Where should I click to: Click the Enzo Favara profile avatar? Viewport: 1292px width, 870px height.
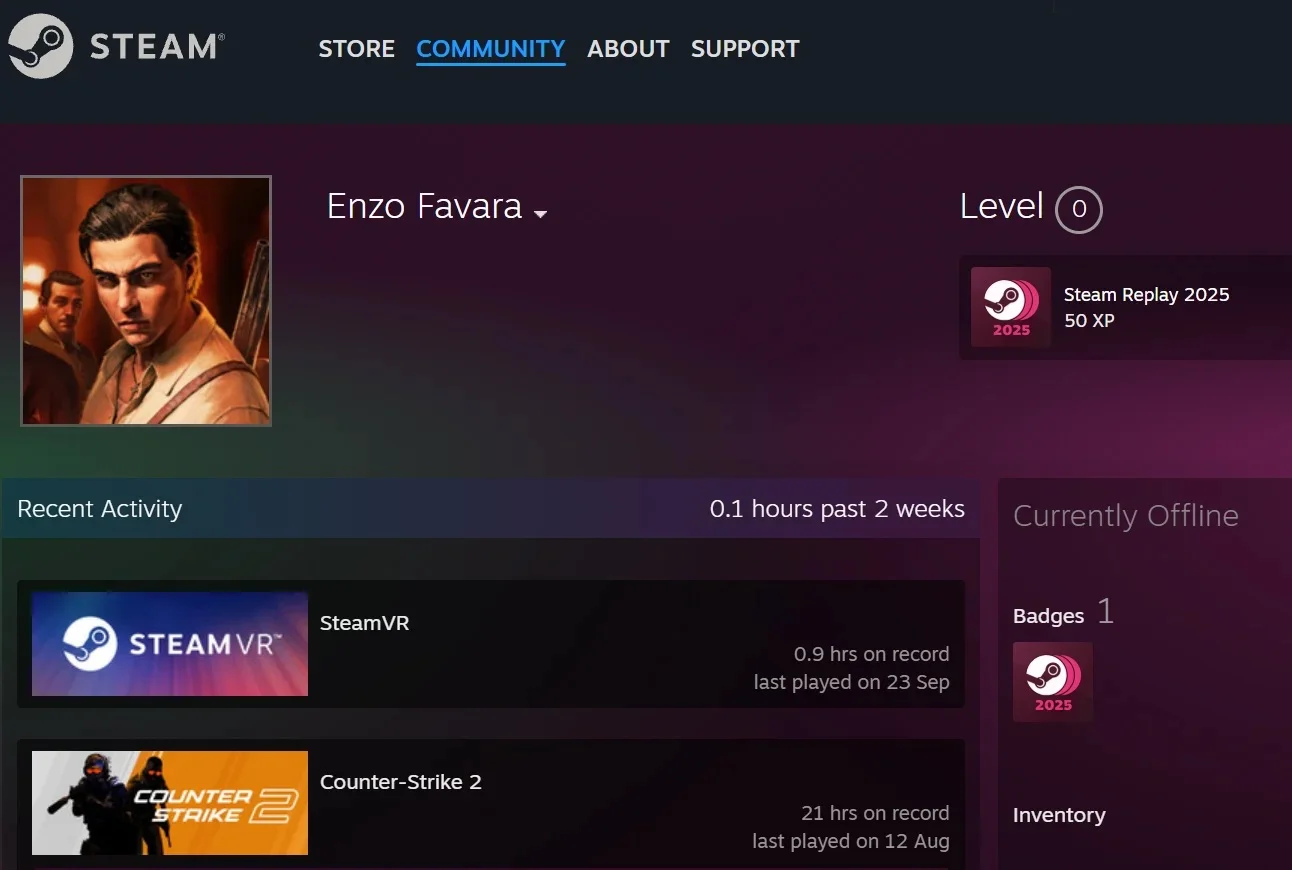(x=146, y=301)
